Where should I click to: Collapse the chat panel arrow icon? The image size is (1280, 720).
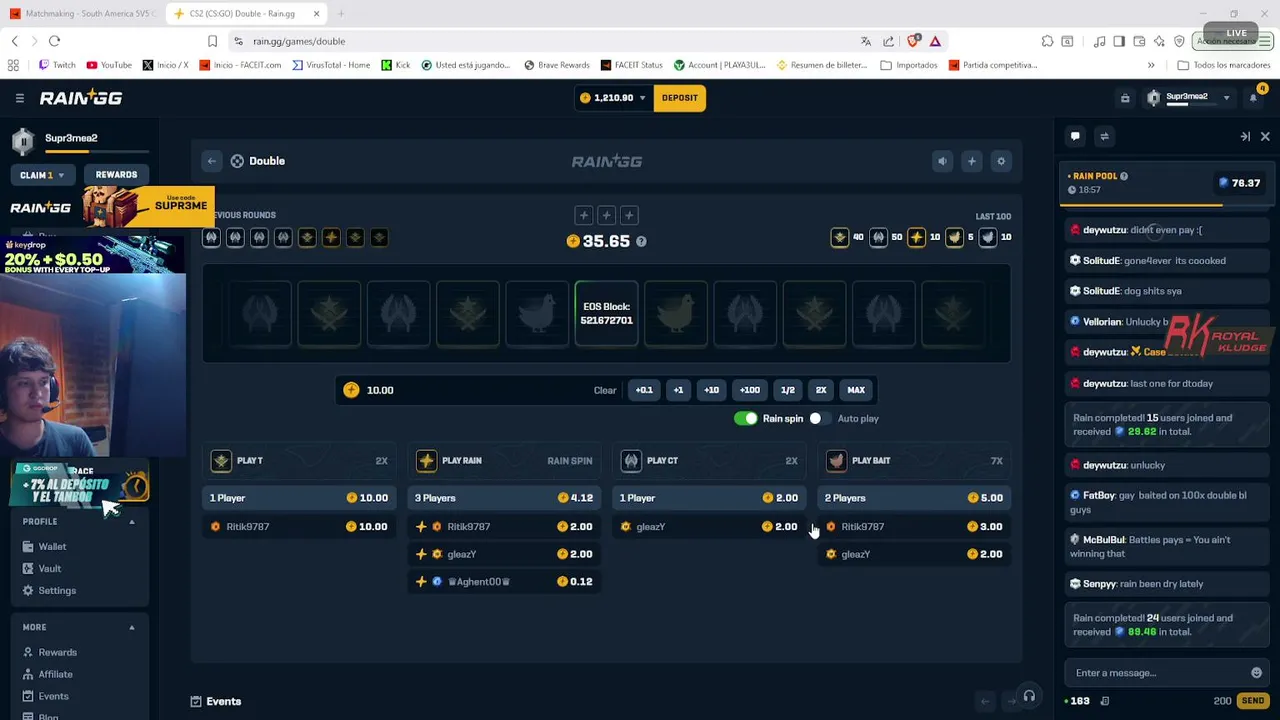tap(1245, 136)
